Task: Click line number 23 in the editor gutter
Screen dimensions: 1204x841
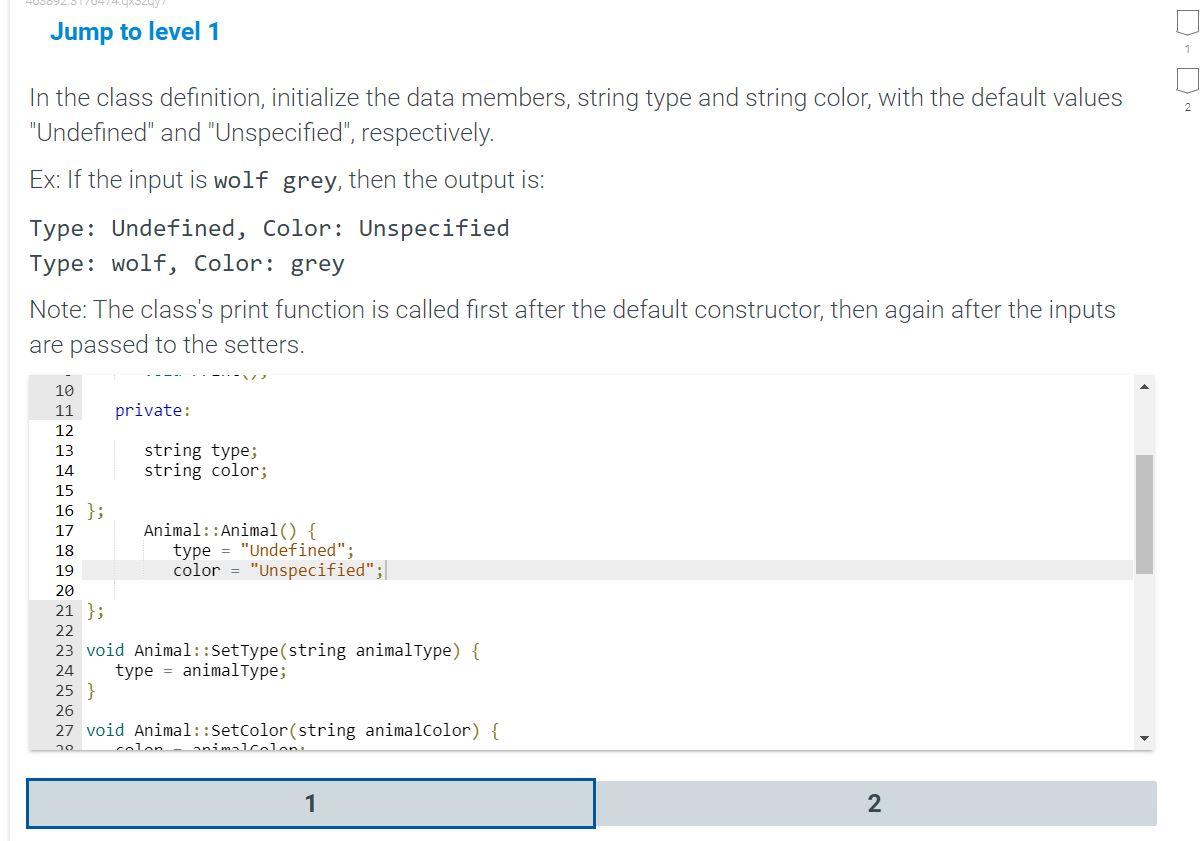Action: pyautogui.click(x=64, y=650)
